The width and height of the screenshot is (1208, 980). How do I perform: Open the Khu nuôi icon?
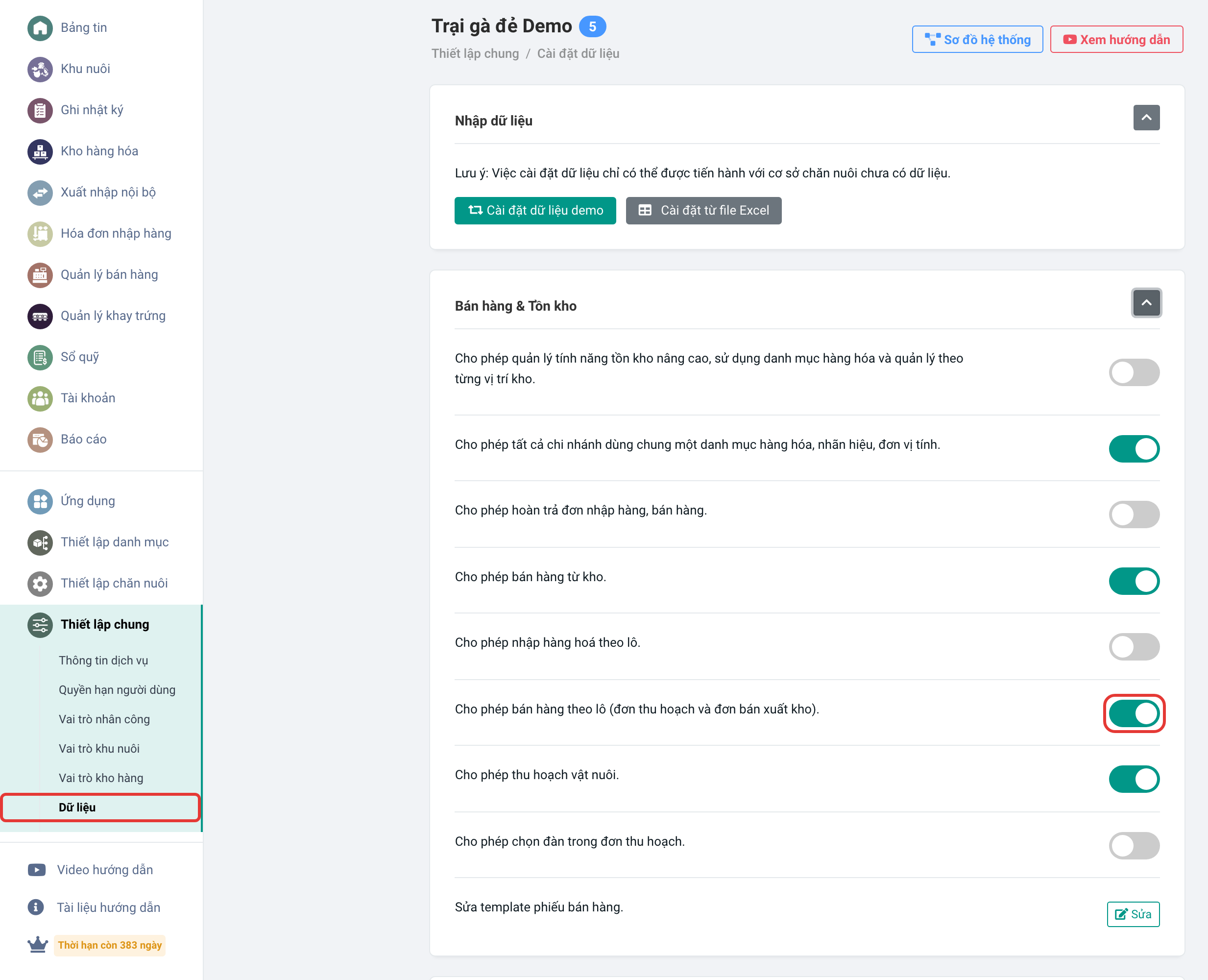[x=40, y=69]
